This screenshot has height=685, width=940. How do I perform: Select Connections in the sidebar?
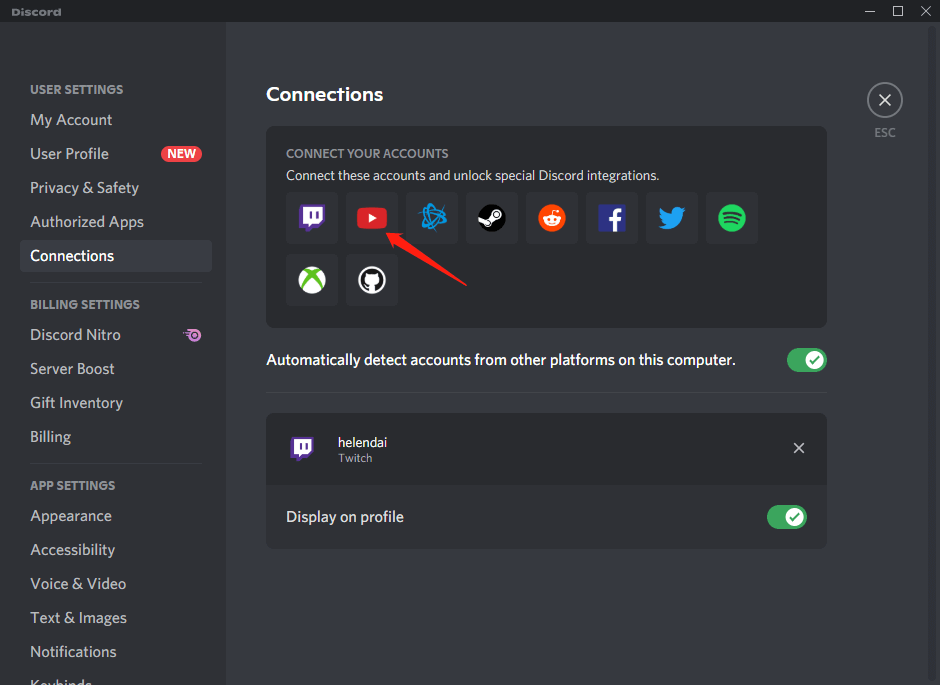116,256
